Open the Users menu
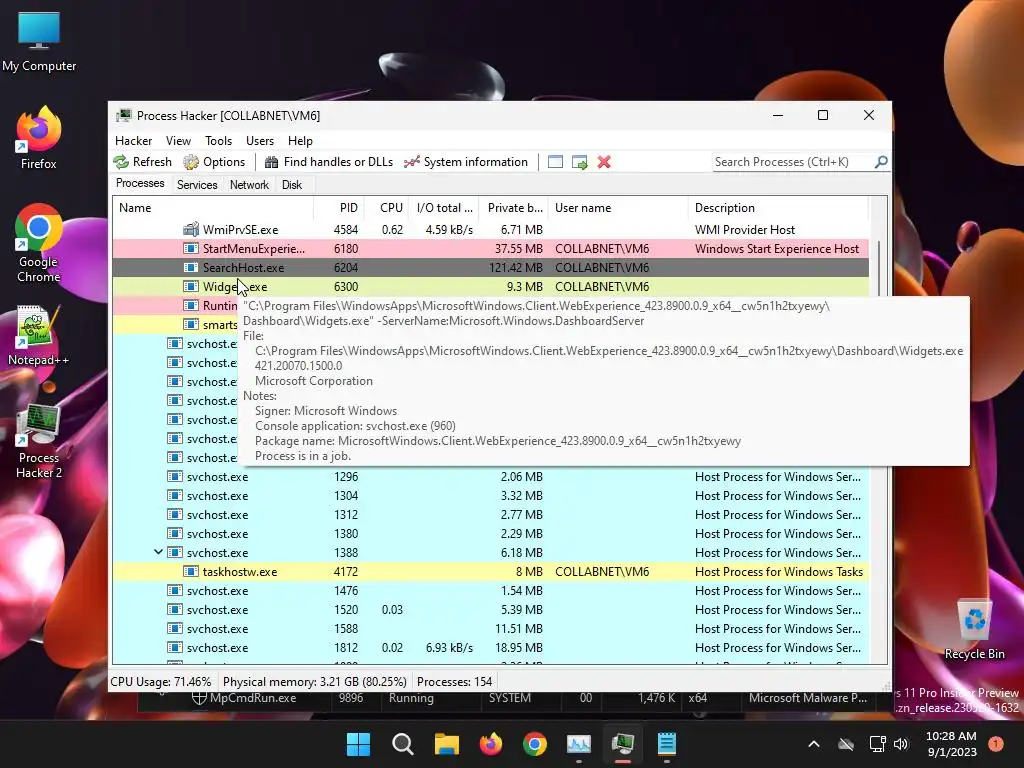 (x=260, y=140)
